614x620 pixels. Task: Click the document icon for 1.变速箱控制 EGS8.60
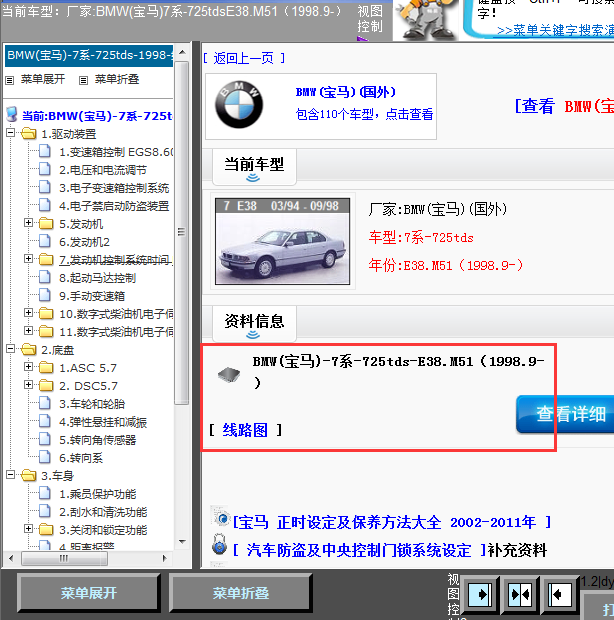45,151
